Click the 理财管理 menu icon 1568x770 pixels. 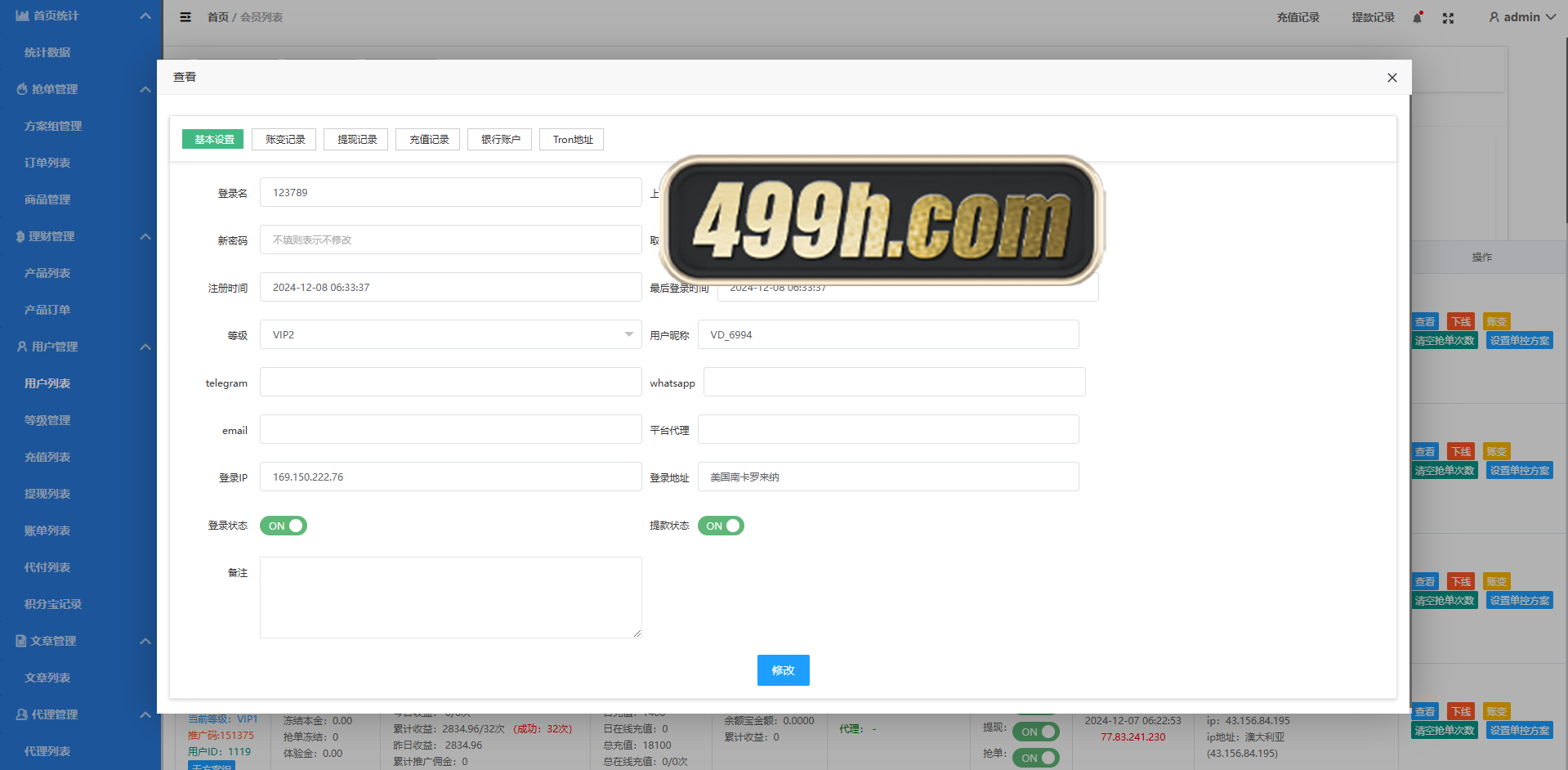20,236
